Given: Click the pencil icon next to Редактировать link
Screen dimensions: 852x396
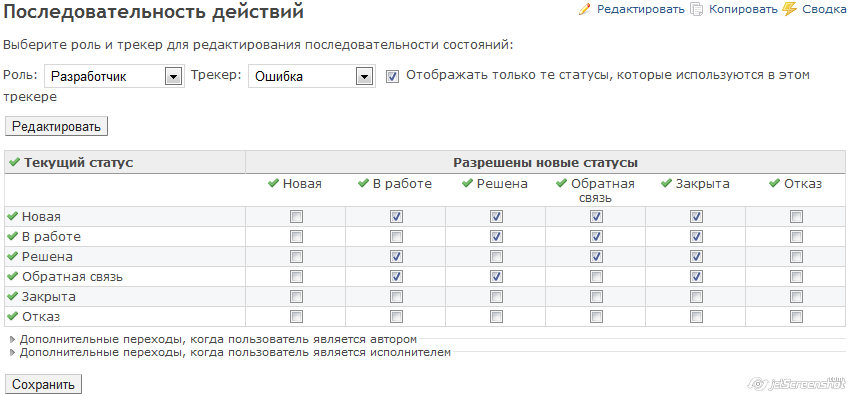Looking at the screenshot, I should coord(585,9).
